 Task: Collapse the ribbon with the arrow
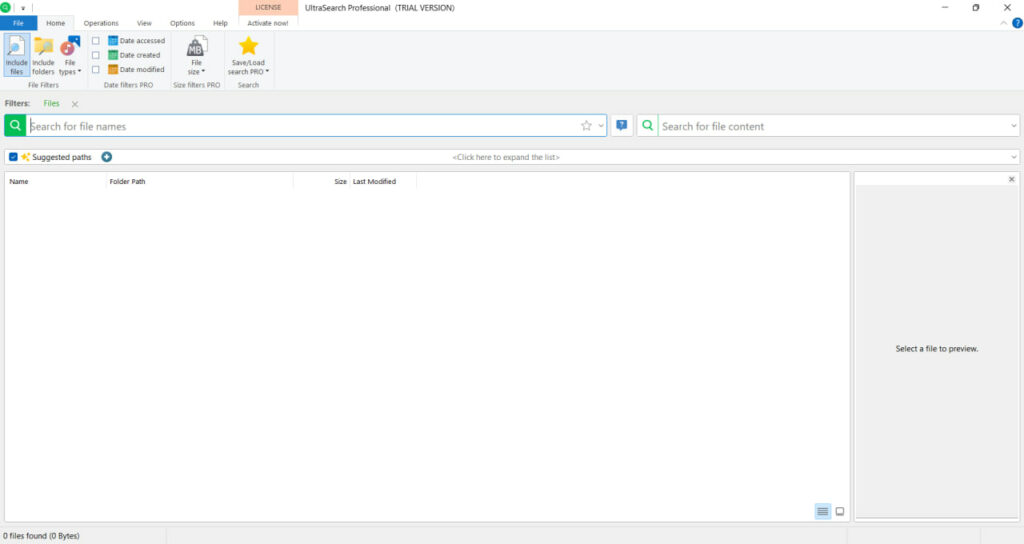pyautogui.click(x=1004, y=23)
